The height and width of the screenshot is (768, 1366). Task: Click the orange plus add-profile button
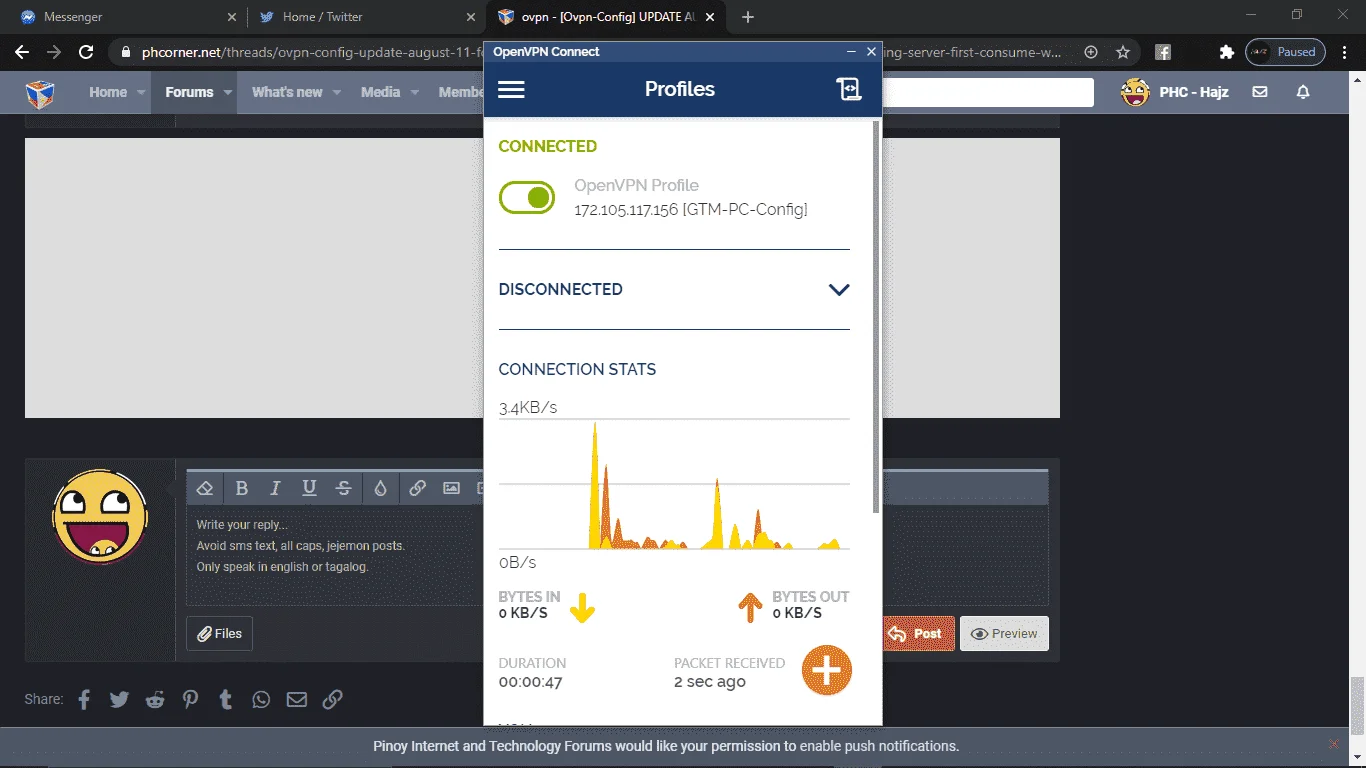827,670
